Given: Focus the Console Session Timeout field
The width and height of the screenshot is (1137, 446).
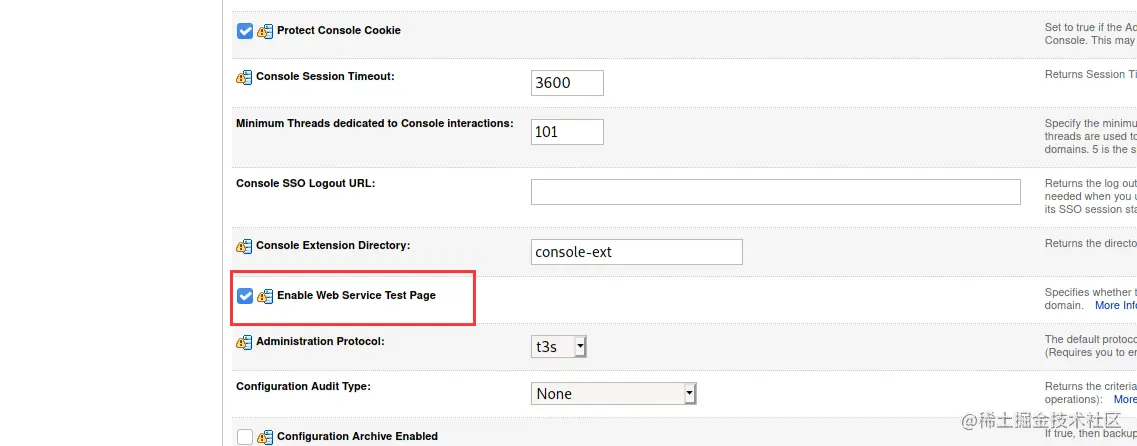Looking at the screenshot, I should coord(567,83).
